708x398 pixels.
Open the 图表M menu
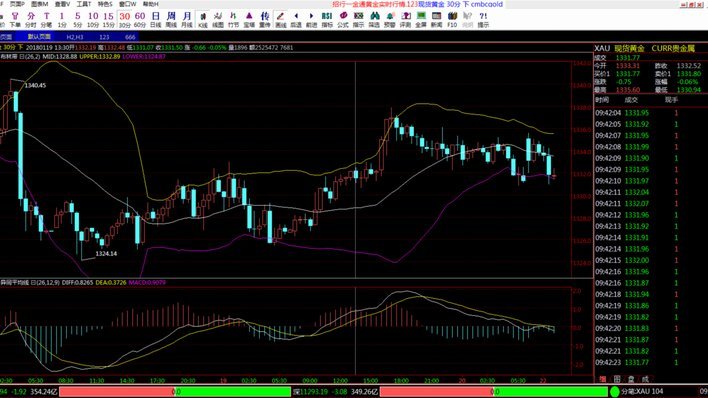pos(40,4)
